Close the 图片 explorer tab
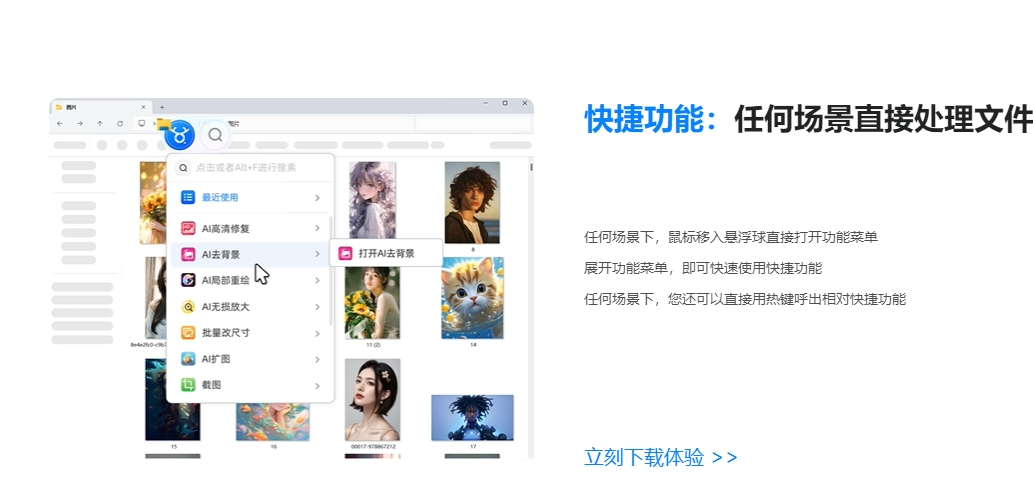Viewport: 1033px width, 495px height. (144, 107)
